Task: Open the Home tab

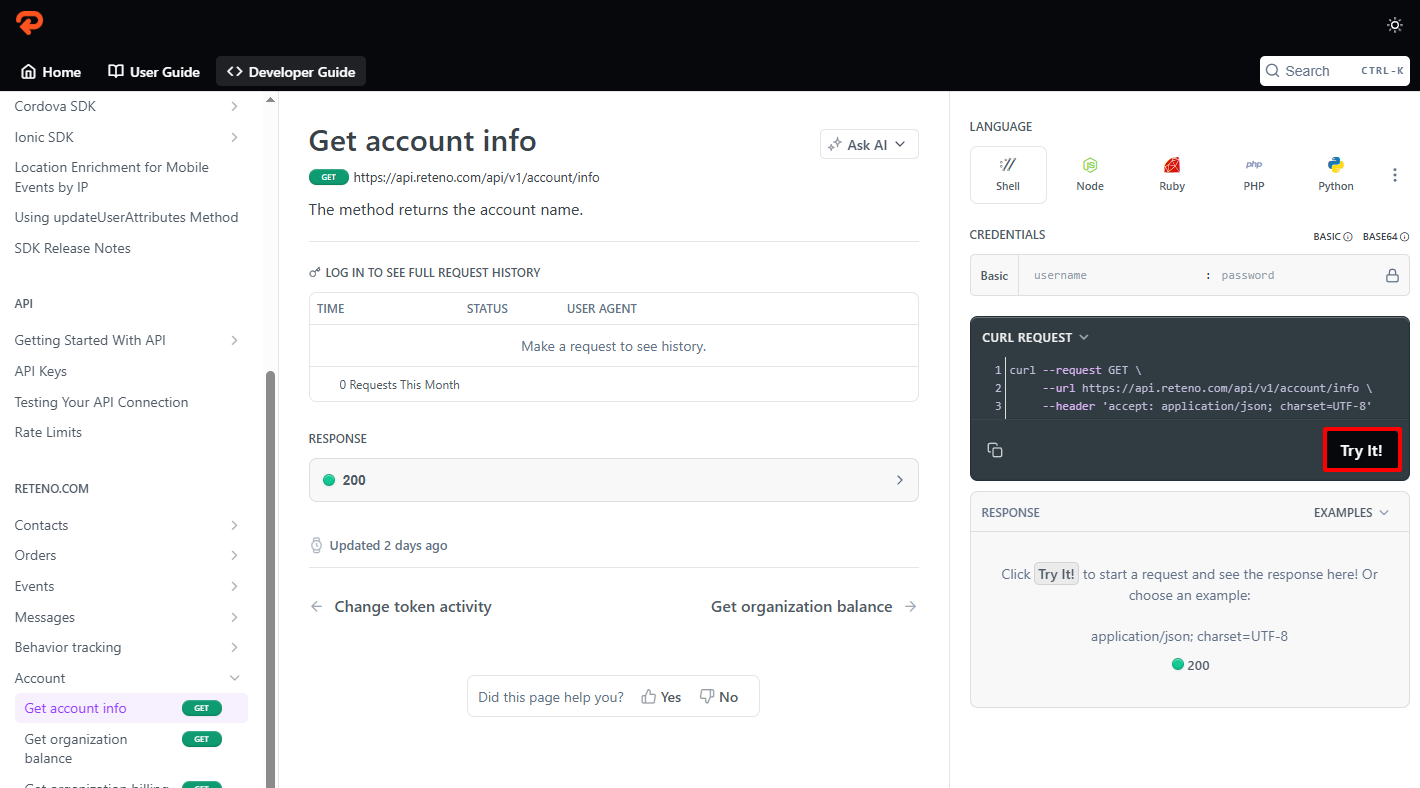Action: coord(51,71)
